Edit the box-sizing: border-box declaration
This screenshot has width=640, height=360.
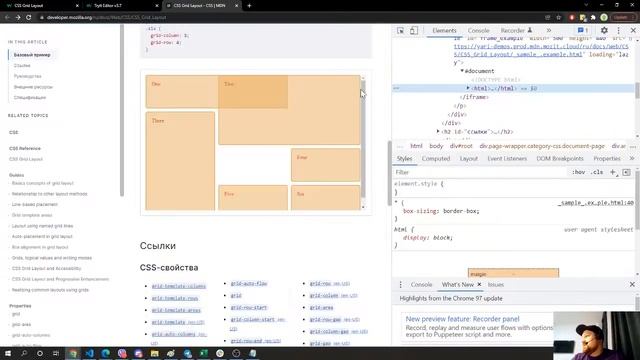[x=441, y=211]
